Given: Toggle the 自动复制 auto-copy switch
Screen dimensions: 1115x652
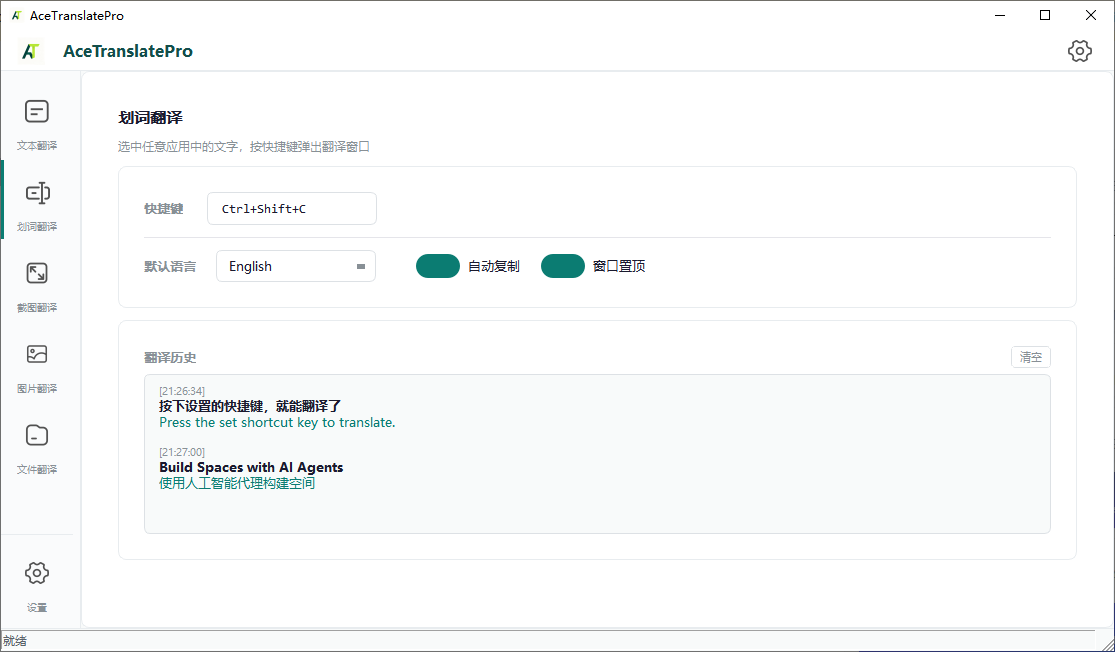Looking at the screenshot, I should pyautogui.click(x=438, y=266).
